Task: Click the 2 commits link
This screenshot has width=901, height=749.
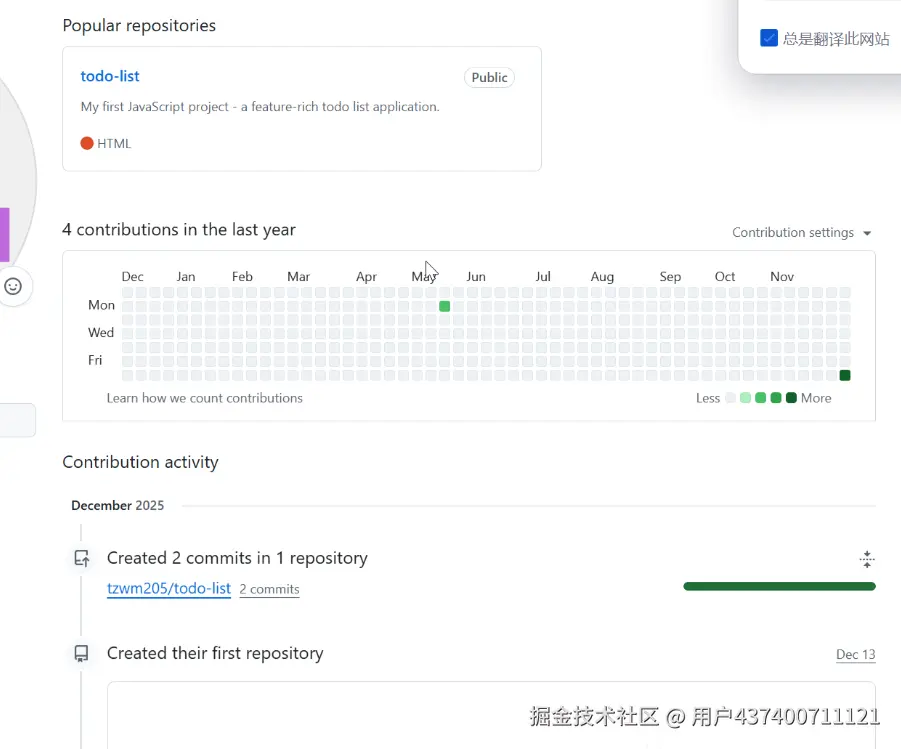Action: click(x=269, y=590)
